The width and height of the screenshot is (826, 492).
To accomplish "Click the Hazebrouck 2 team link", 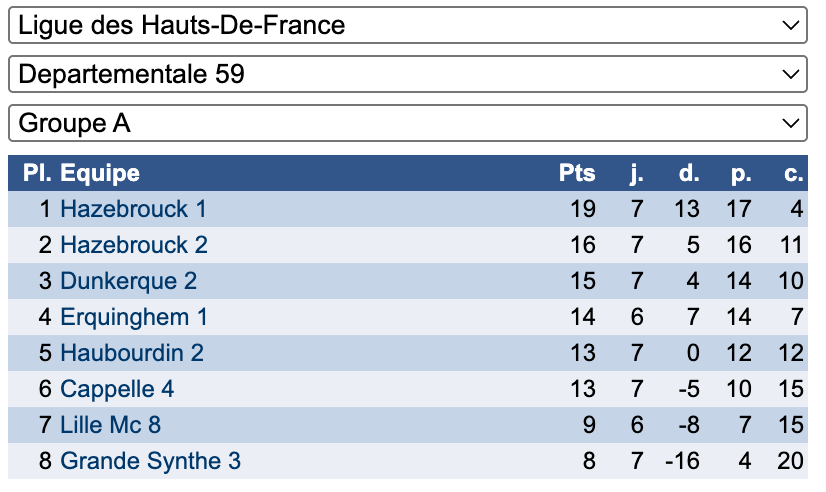I will pos(134,245).
